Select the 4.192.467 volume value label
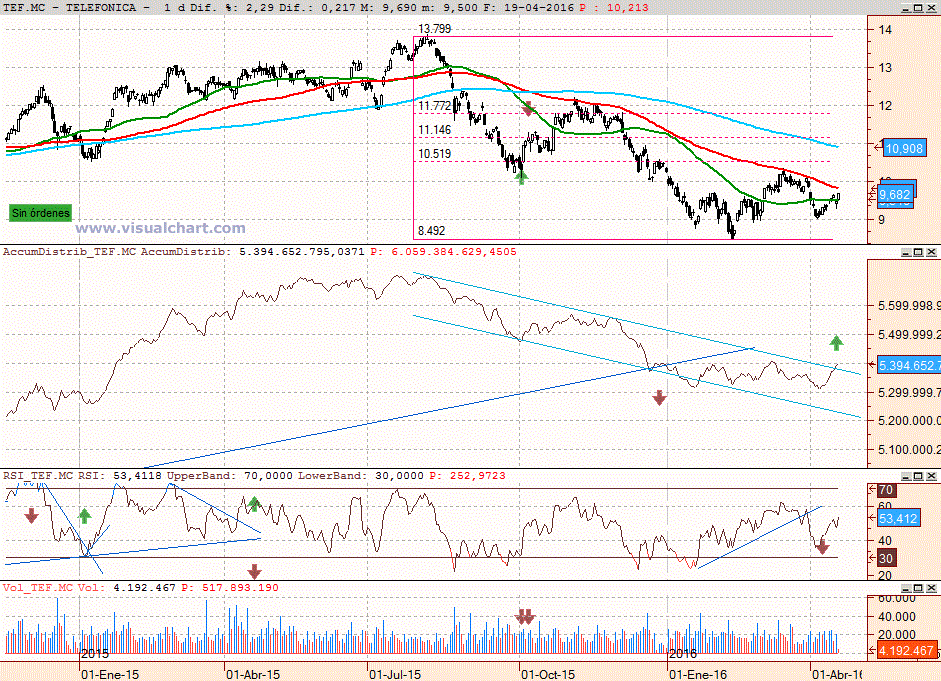Screen dimensions: 941x681 [x=906, y=650]
